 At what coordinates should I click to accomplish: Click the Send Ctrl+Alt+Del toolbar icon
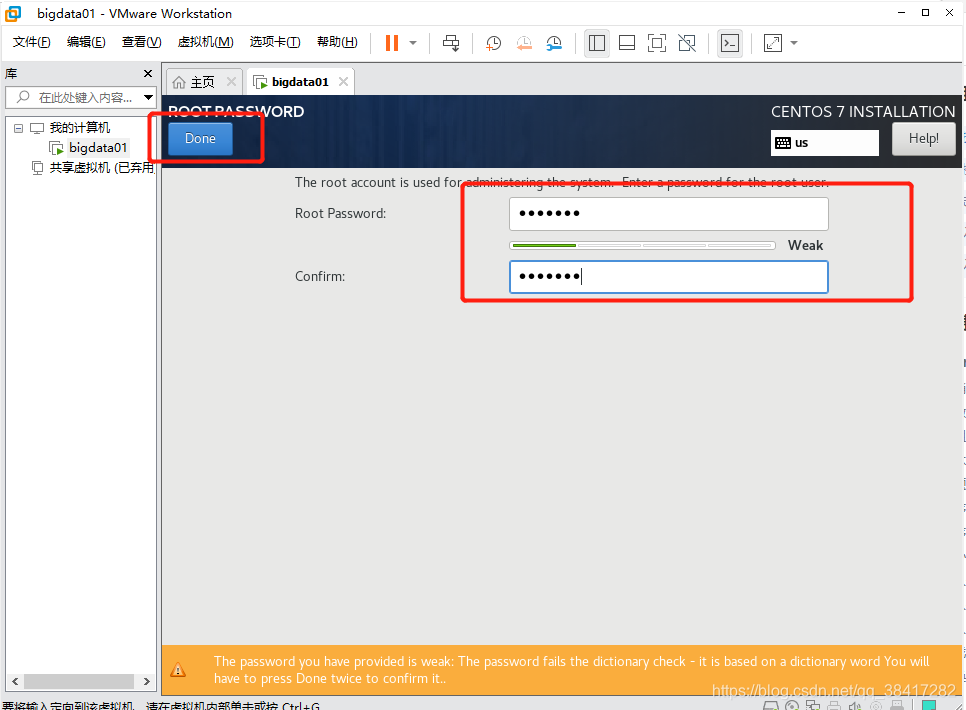451,43
